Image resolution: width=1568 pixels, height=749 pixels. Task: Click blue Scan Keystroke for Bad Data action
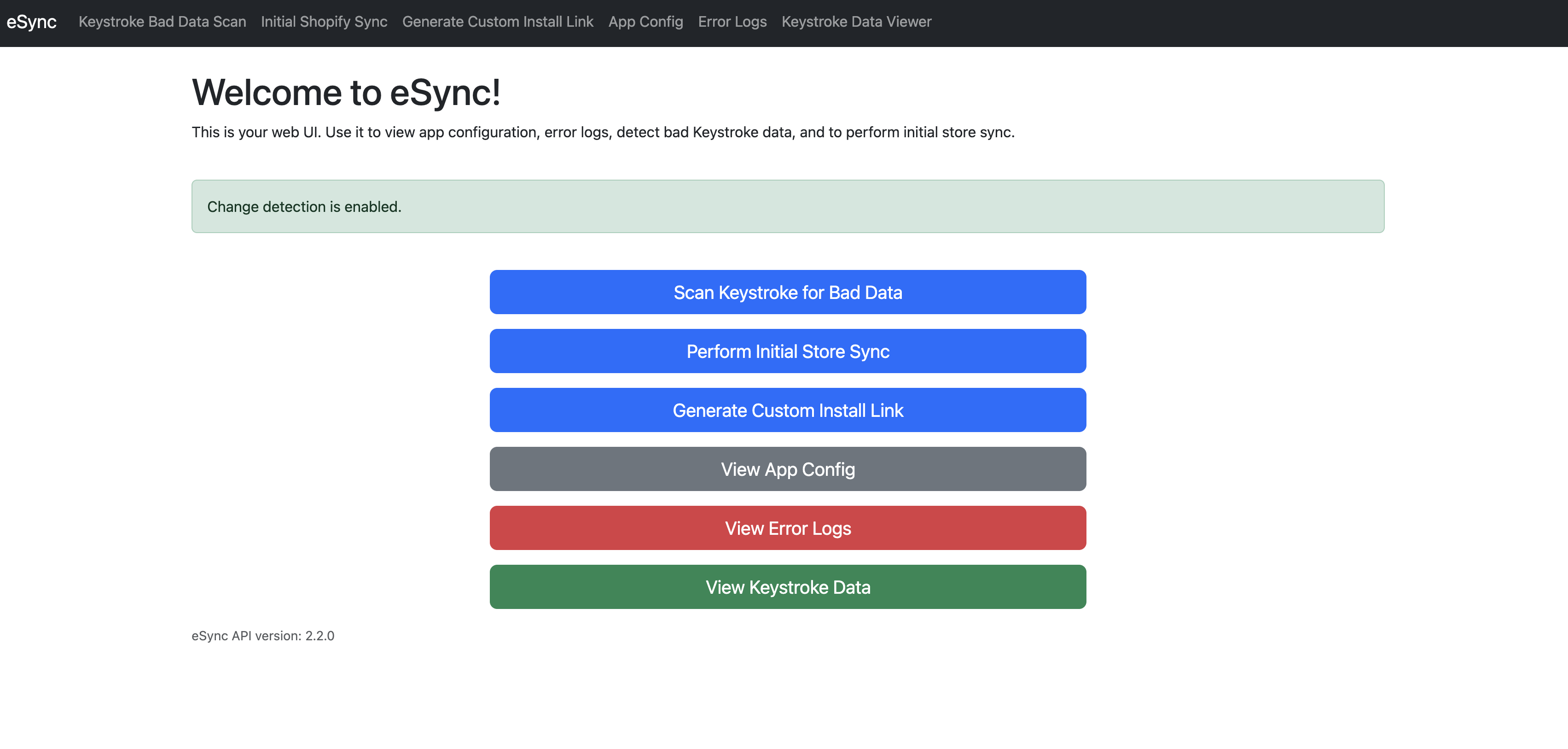point(787,292)
